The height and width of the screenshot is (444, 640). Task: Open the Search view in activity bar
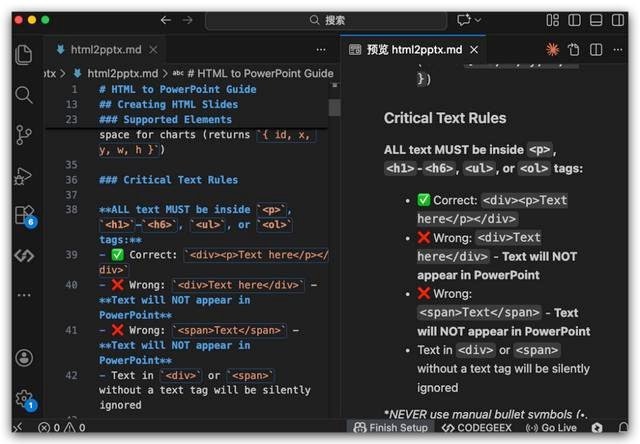pos(24,95)
